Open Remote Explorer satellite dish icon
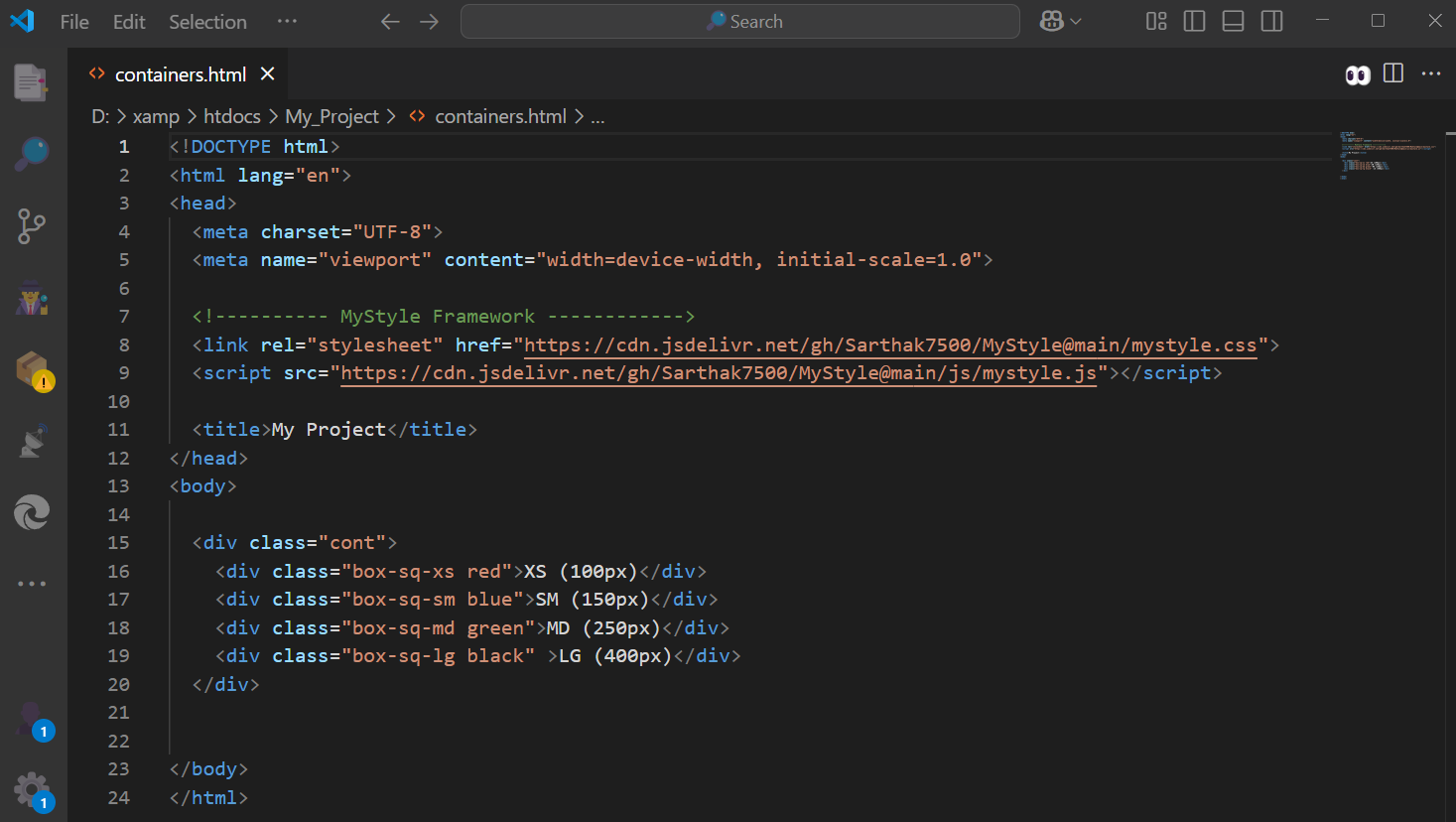The width and height of the screenshot is (1456, 822). (32, 442)
